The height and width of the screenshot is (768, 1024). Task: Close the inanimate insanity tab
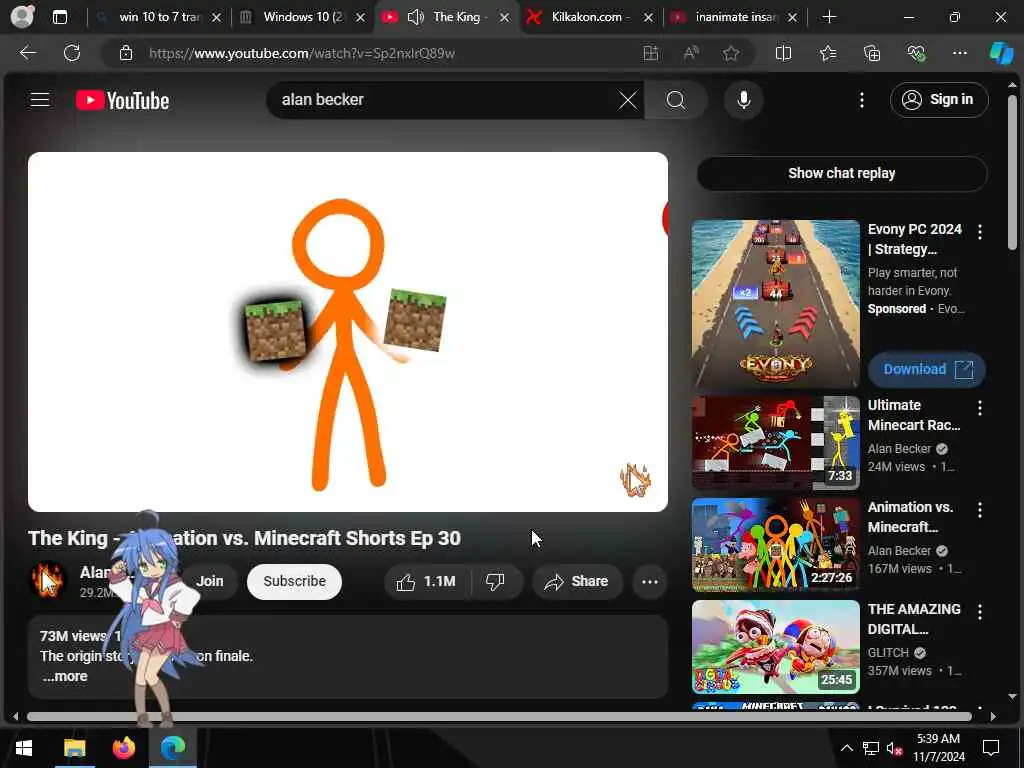click(792, 18)
